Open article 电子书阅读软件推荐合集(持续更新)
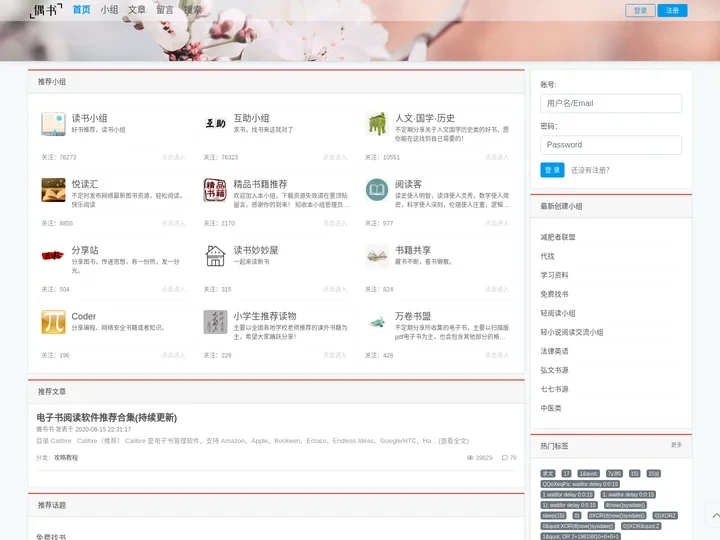This screenshot has width=720, height=540. click(x=107, y=417)
